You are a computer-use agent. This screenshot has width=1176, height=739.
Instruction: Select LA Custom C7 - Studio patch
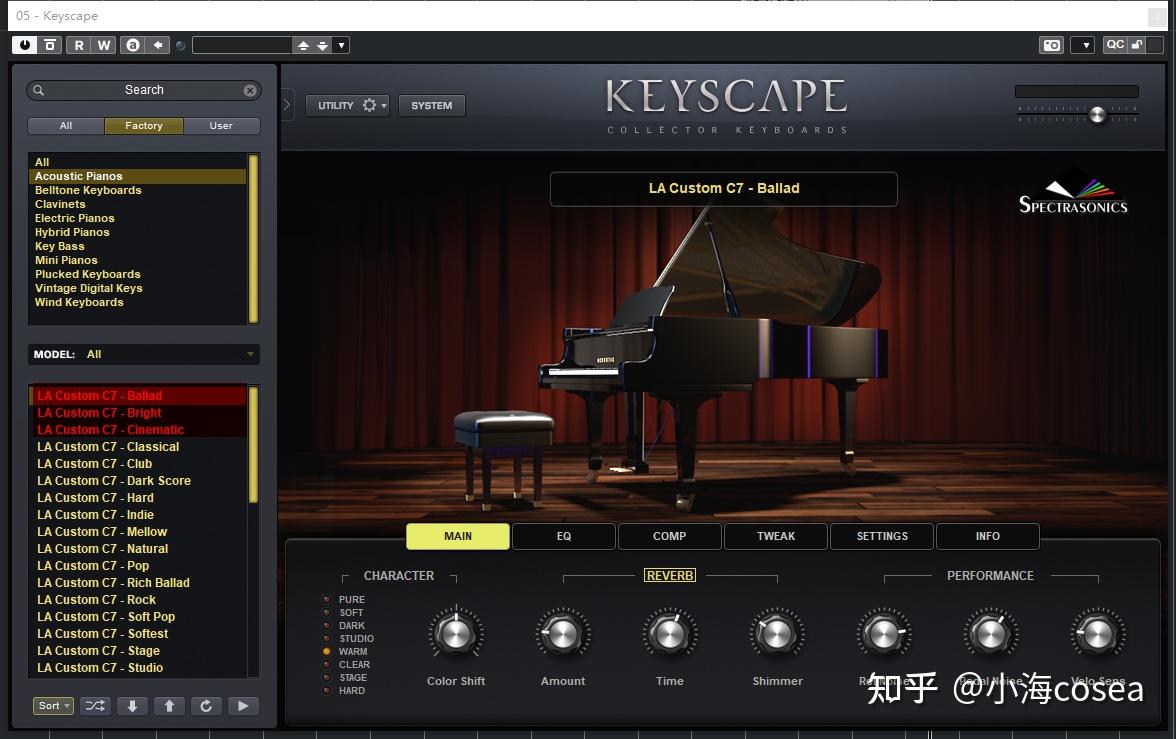[x=139, y=668]
